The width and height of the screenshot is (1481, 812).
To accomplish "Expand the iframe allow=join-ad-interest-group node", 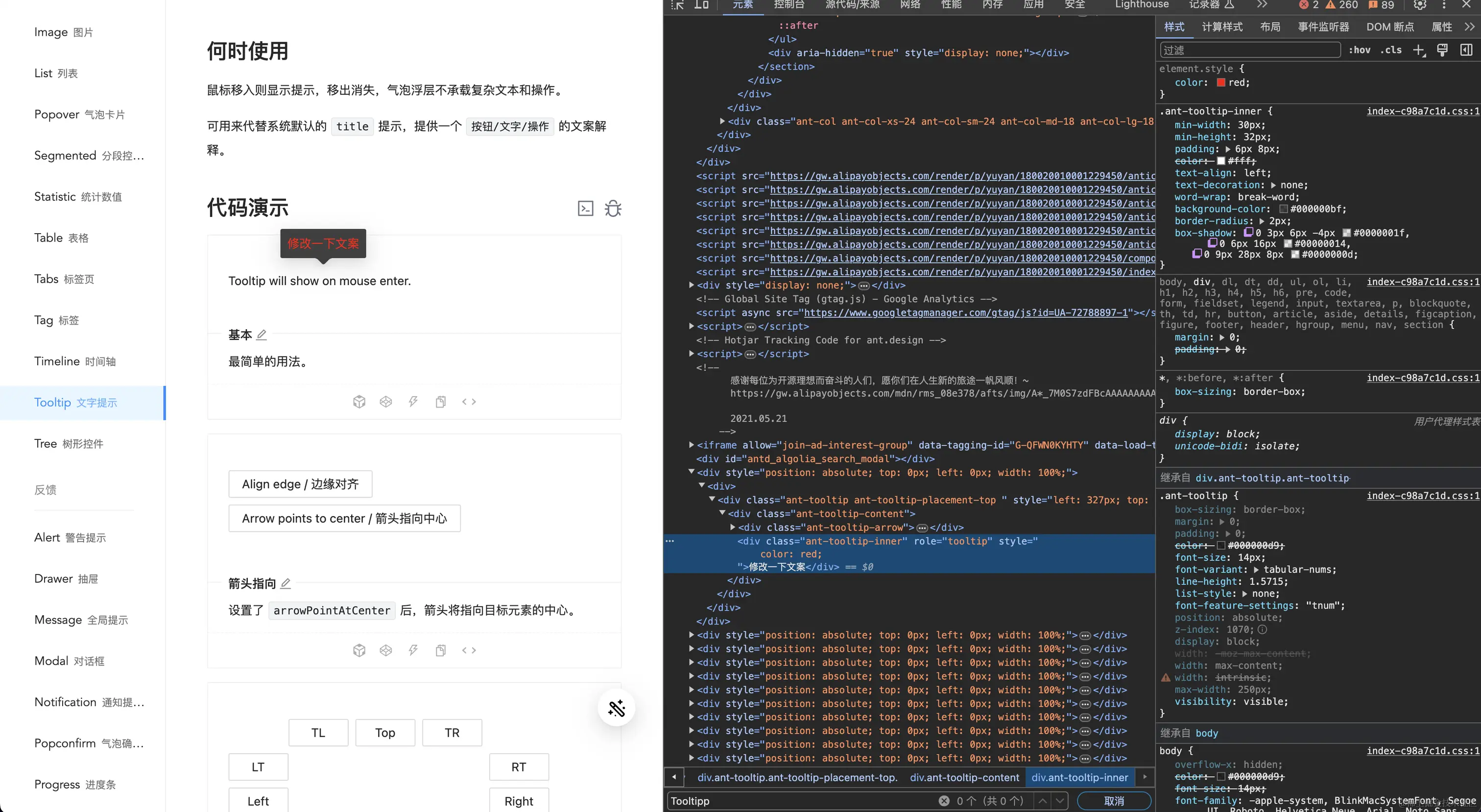I will click(x=691, y=445).
